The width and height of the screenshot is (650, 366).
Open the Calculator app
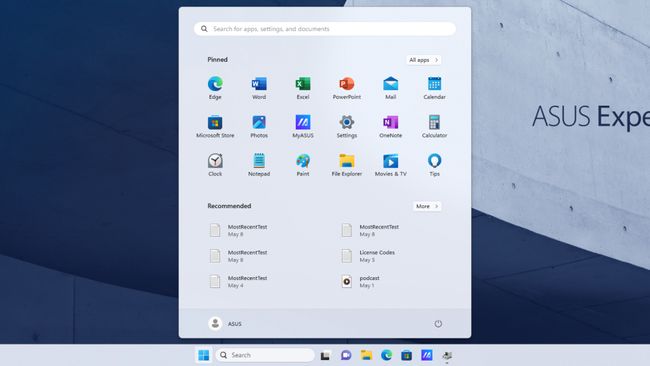pyautogui.click(x=434, y=126)
